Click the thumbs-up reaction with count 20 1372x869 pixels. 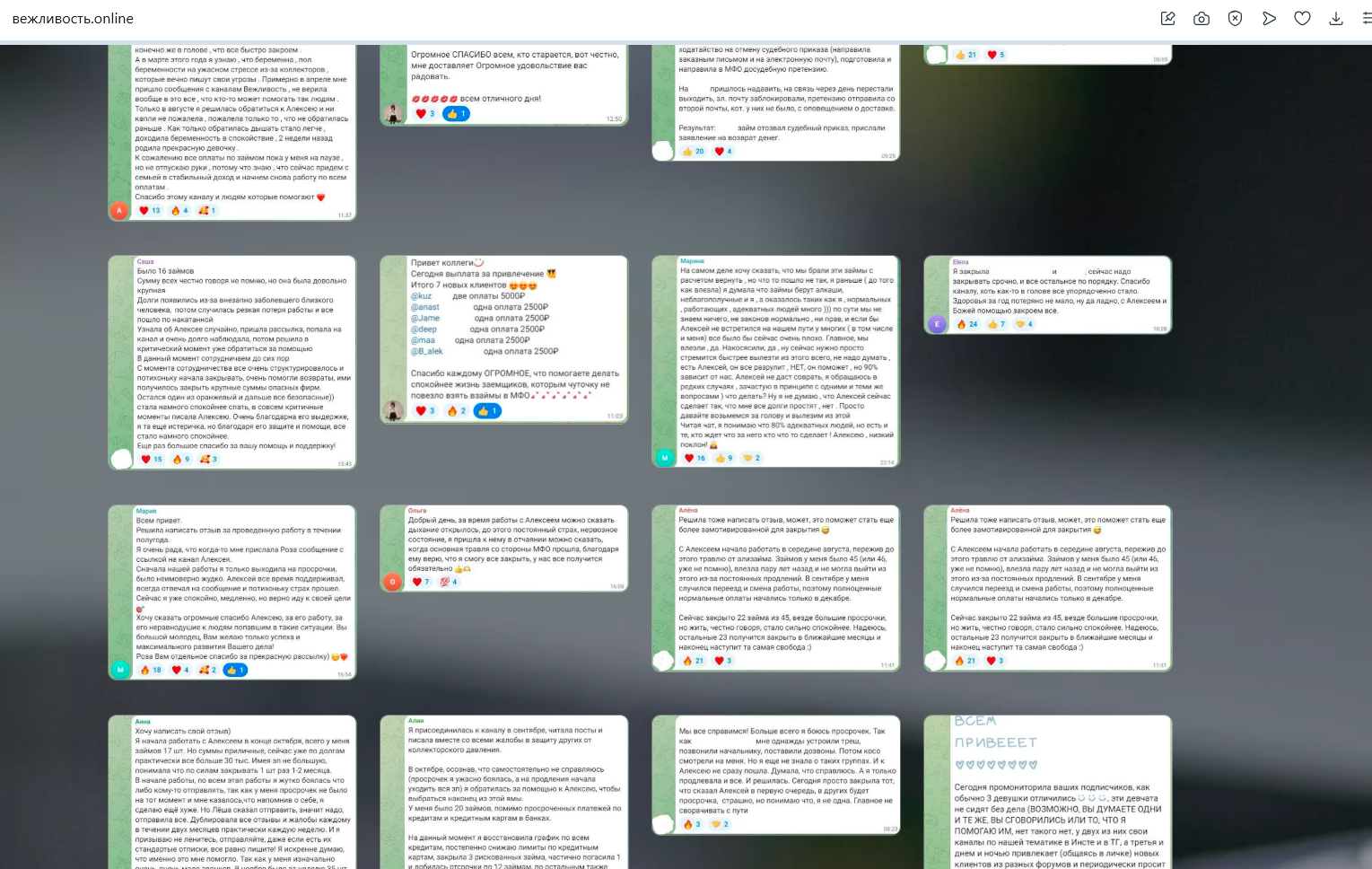pyautogui.click(x=694, y=152)
